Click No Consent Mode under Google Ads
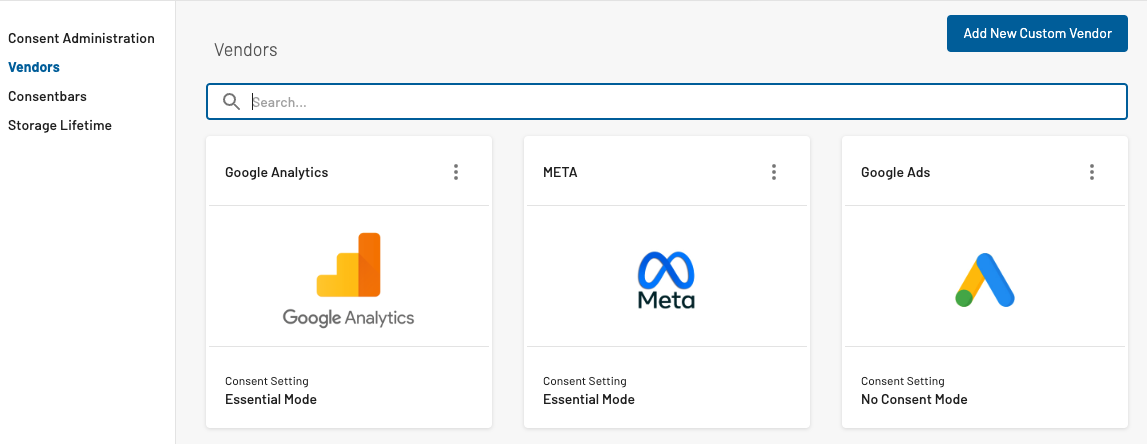 [x=914, y=399]
